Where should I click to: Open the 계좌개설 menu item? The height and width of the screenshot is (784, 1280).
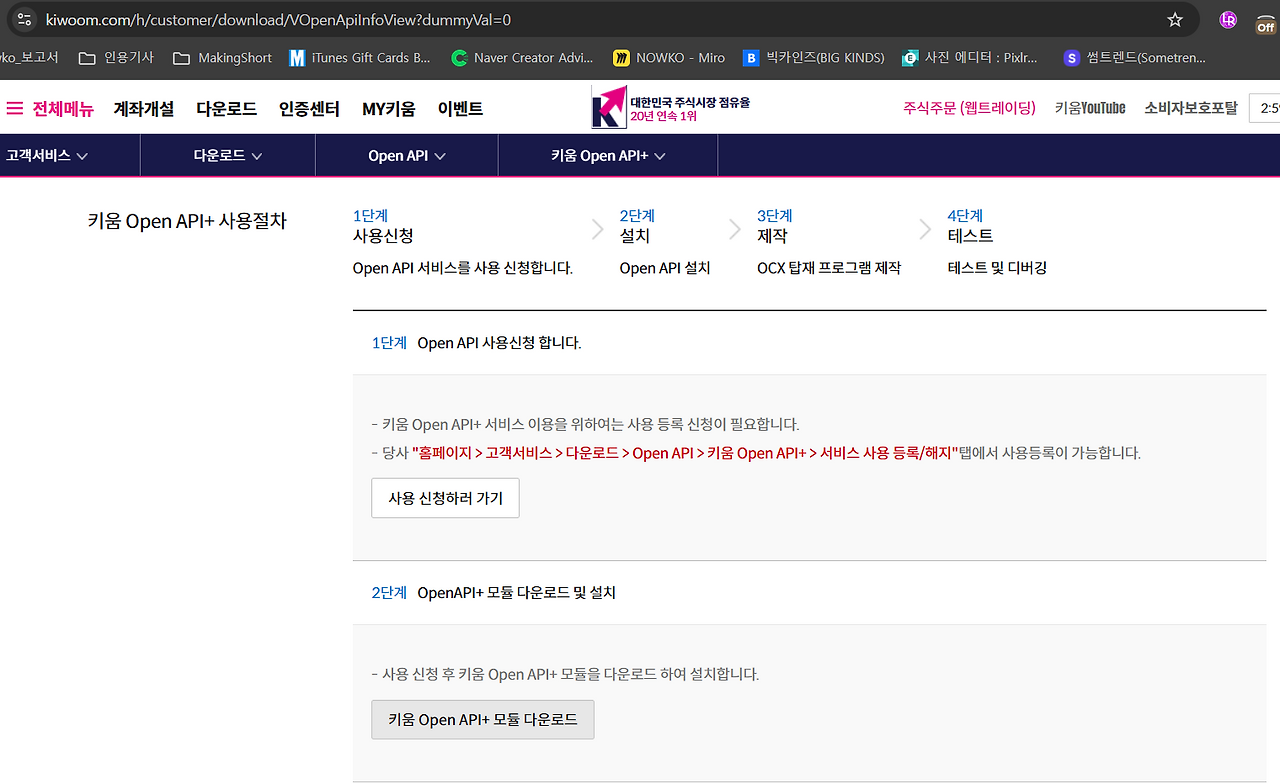[x=144, y=109]
